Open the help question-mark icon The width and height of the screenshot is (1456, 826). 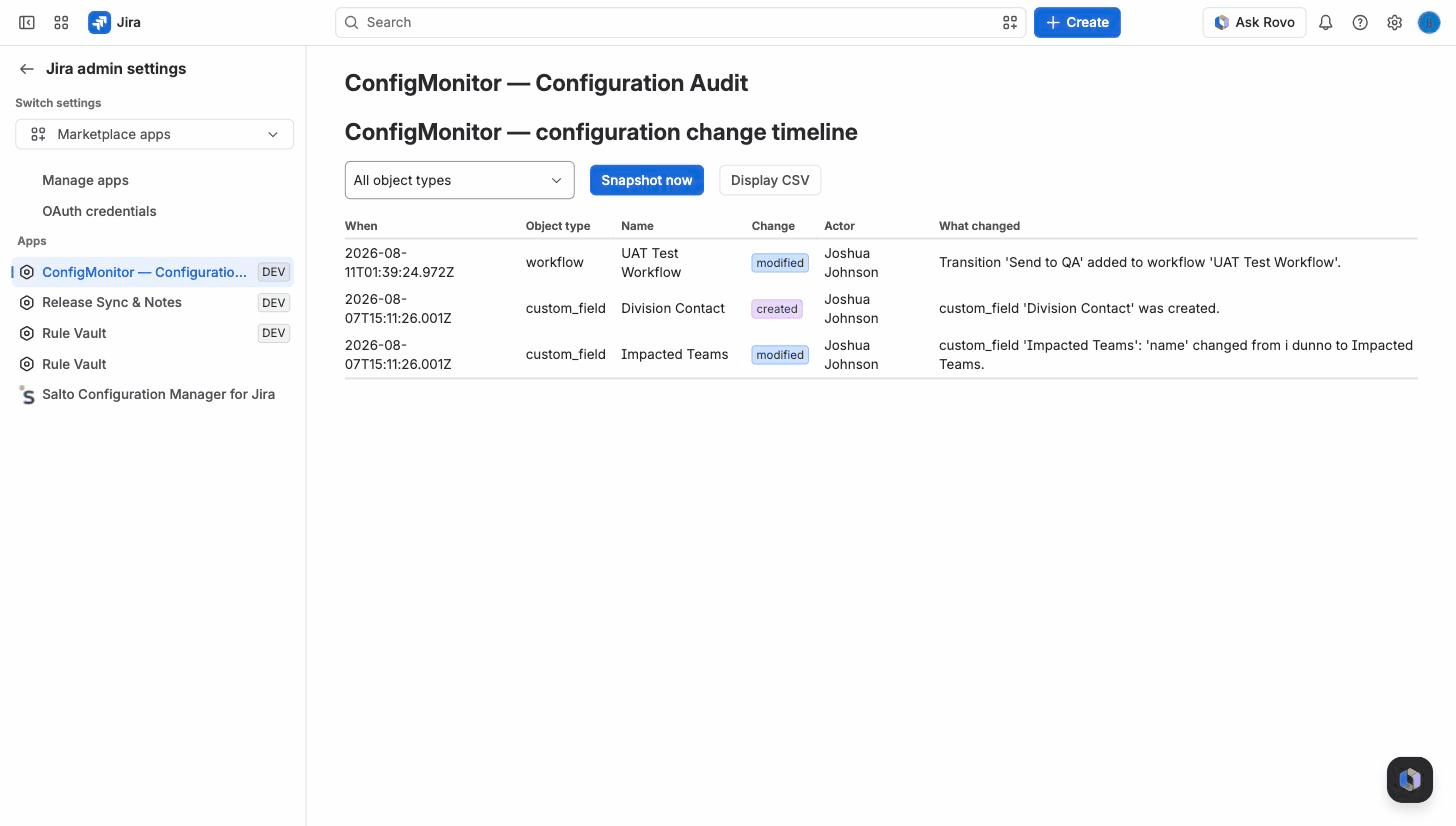tap(1360, 22)
